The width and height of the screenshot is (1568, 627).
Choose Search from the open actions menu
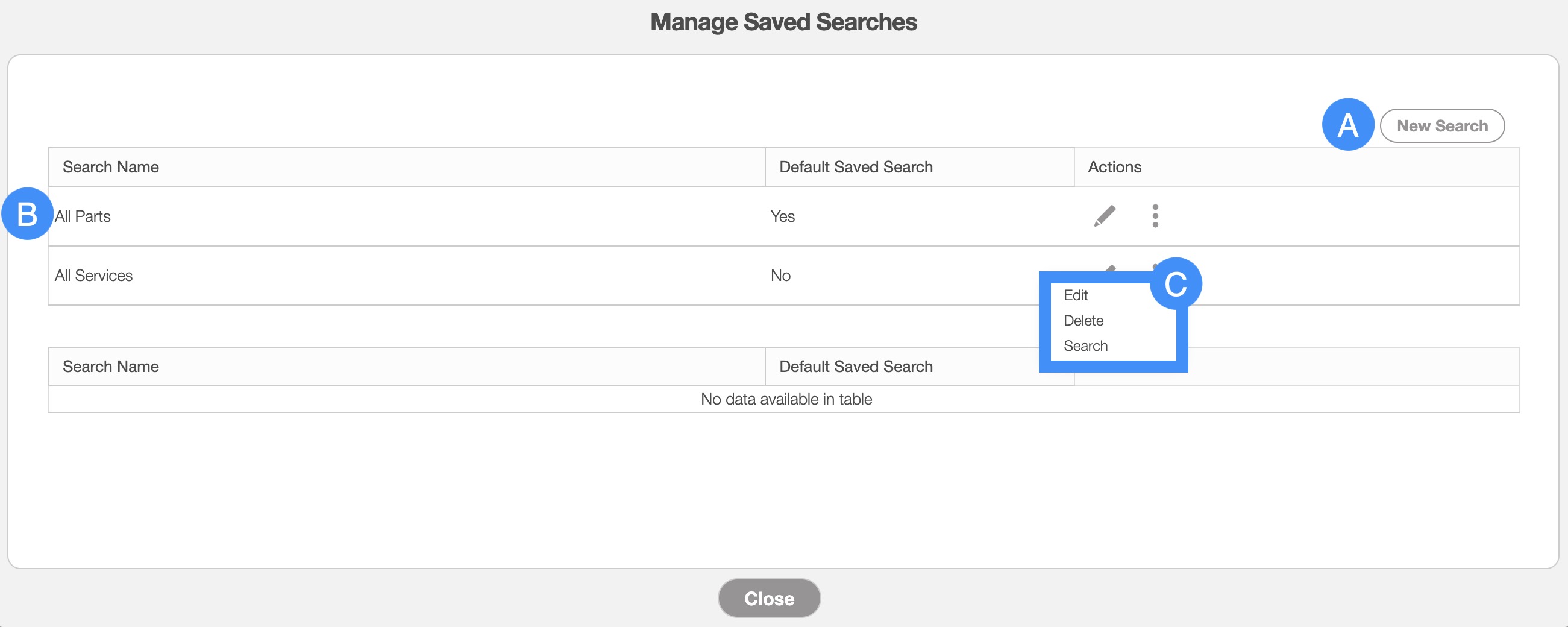tap(1085, 346)
